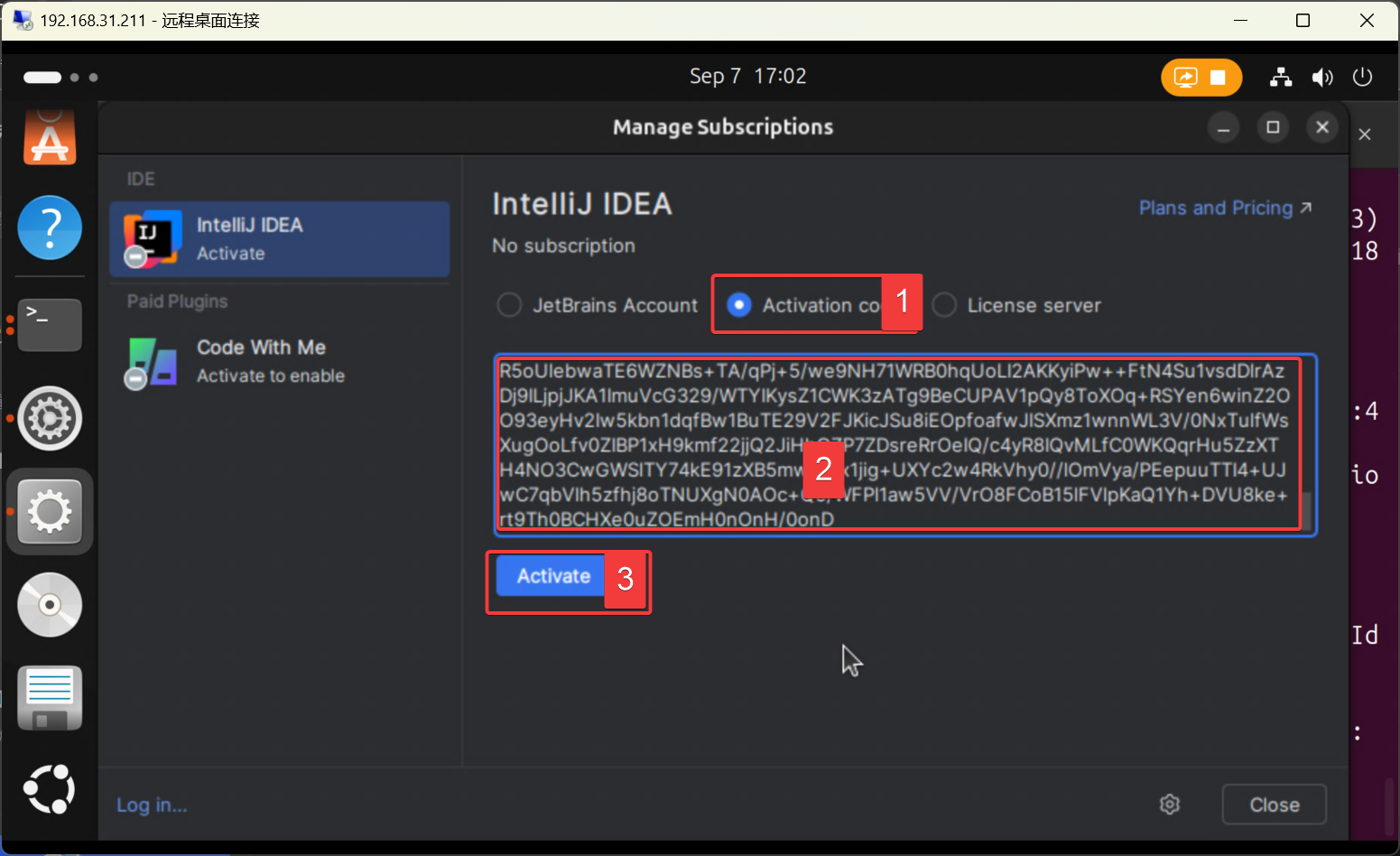Launch Terminal from the dock
Screen dimensions: 1400x856
pos(50,324)
